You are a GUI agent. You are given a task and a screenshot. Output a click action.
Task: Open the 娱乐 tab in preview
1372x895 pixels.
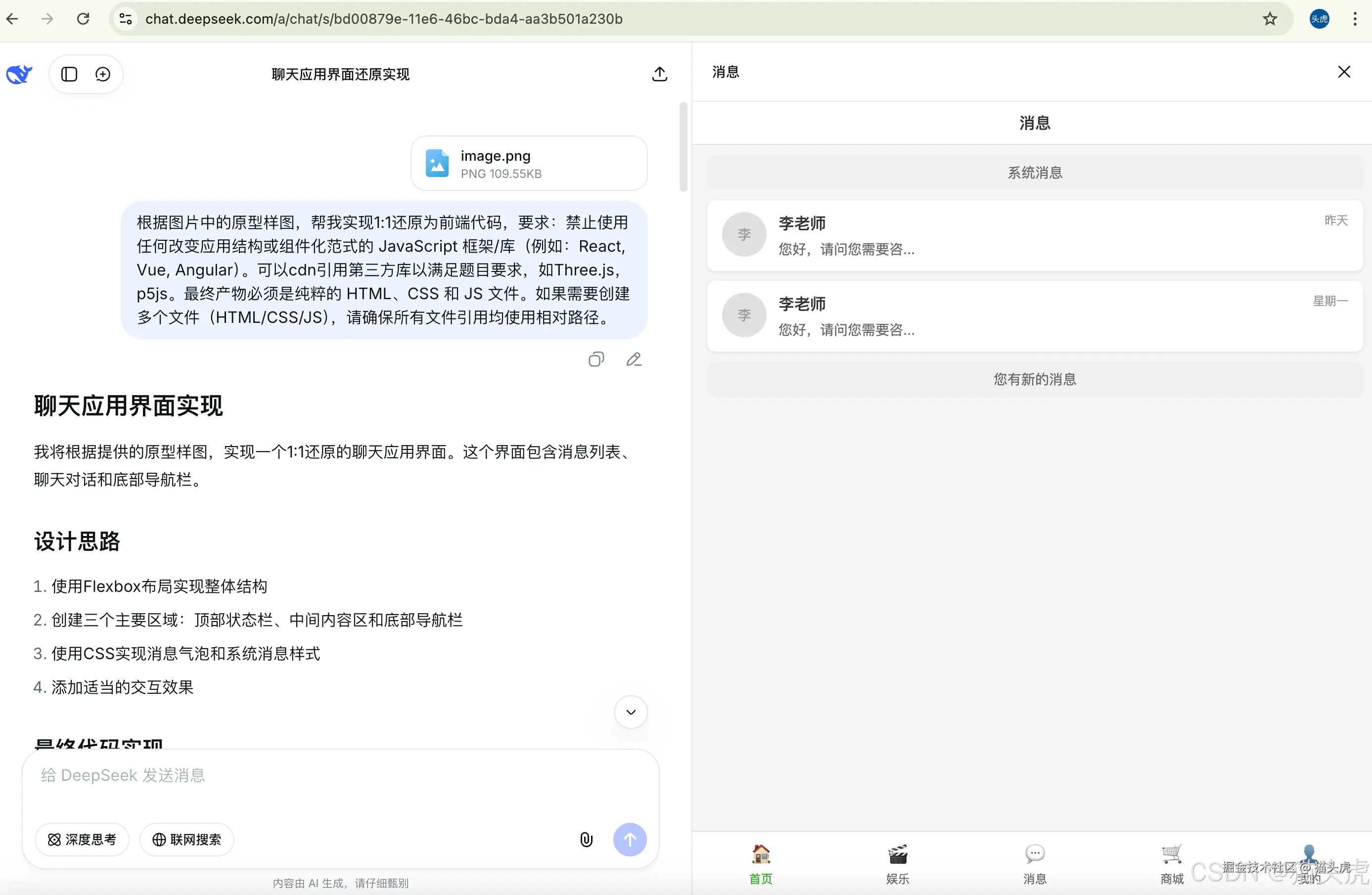897,863
